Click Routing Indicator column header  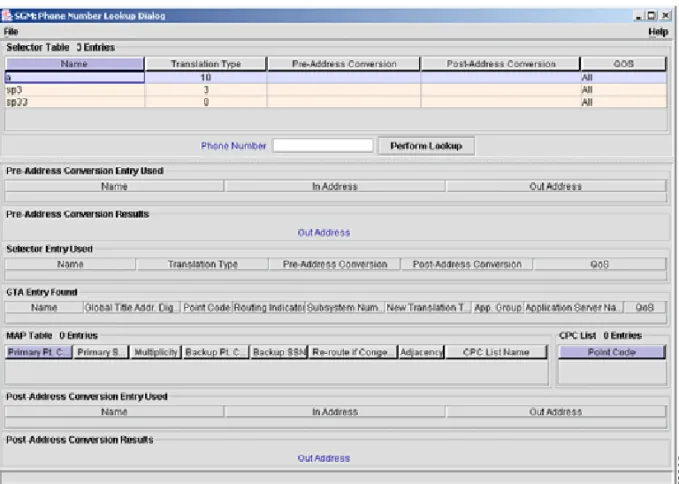269,307
